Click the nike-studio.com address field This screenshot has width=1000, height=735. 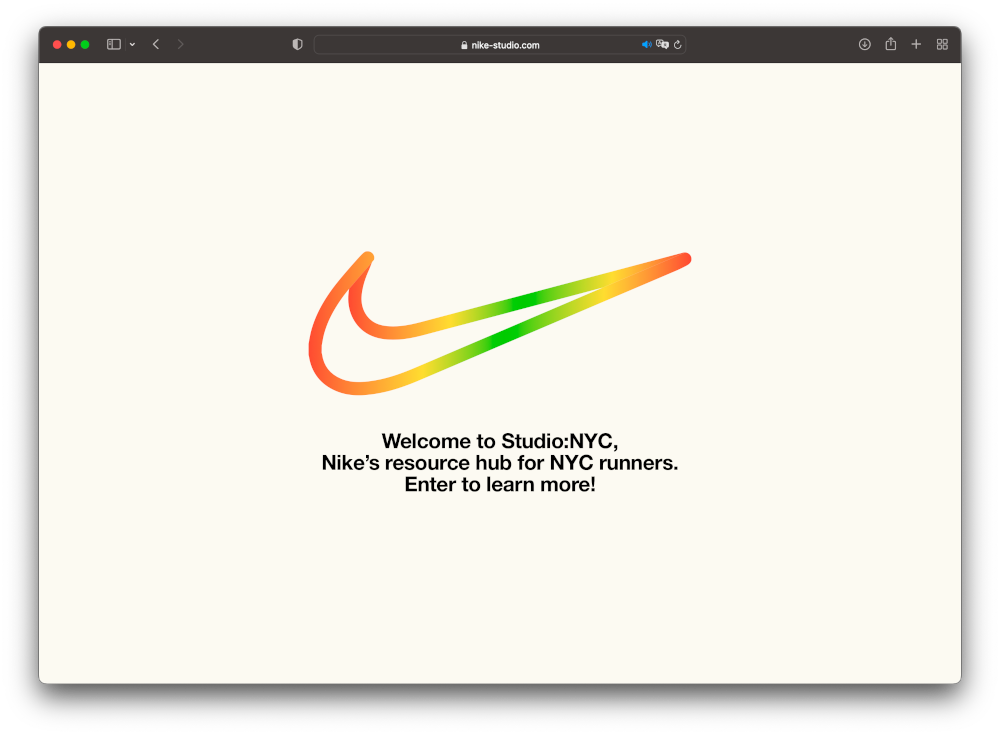[499, 45]
